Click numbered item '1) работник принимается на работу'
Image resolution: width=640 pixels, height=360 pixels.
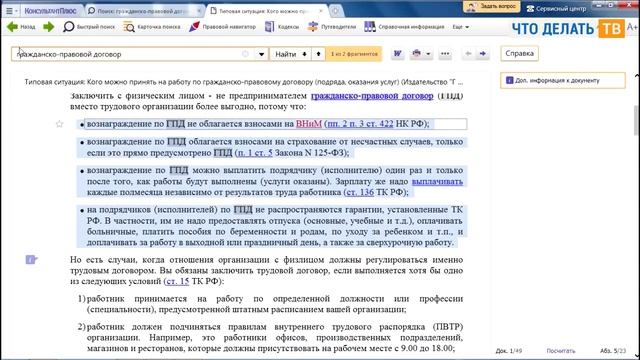tap(270, 304)
